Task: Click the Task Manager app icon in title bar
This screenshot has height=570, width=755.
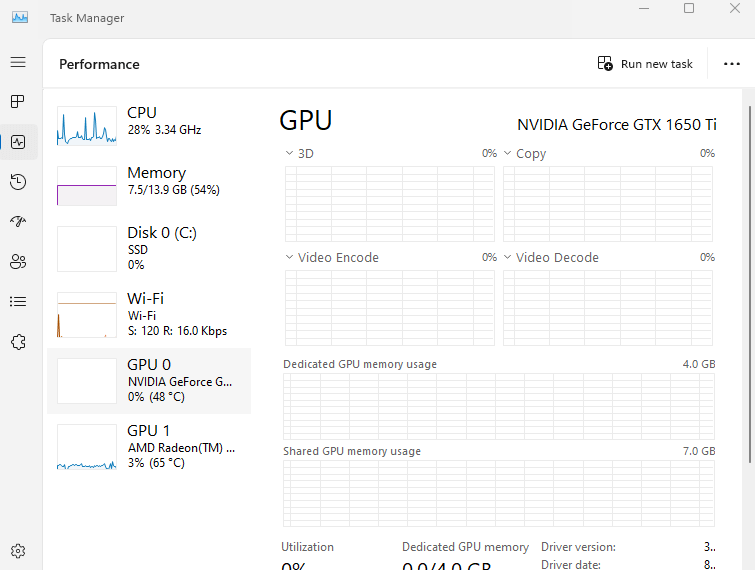Action: 20,18
